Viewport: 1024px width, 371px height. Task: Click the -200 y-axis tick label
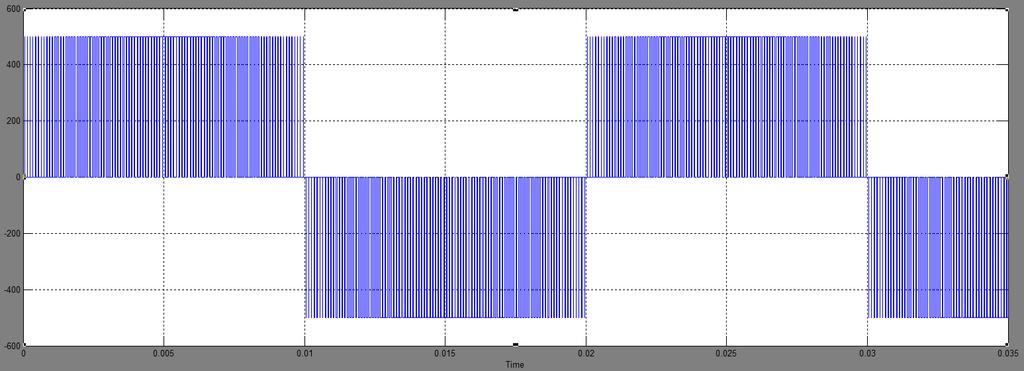(11, 234)
